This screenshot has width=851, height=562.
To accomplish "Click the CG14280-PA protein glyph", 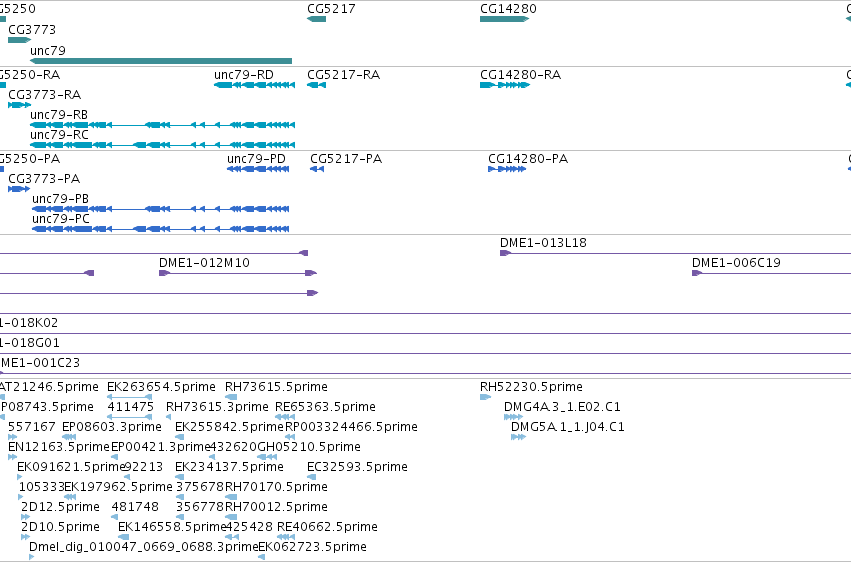I will [507, 169].
